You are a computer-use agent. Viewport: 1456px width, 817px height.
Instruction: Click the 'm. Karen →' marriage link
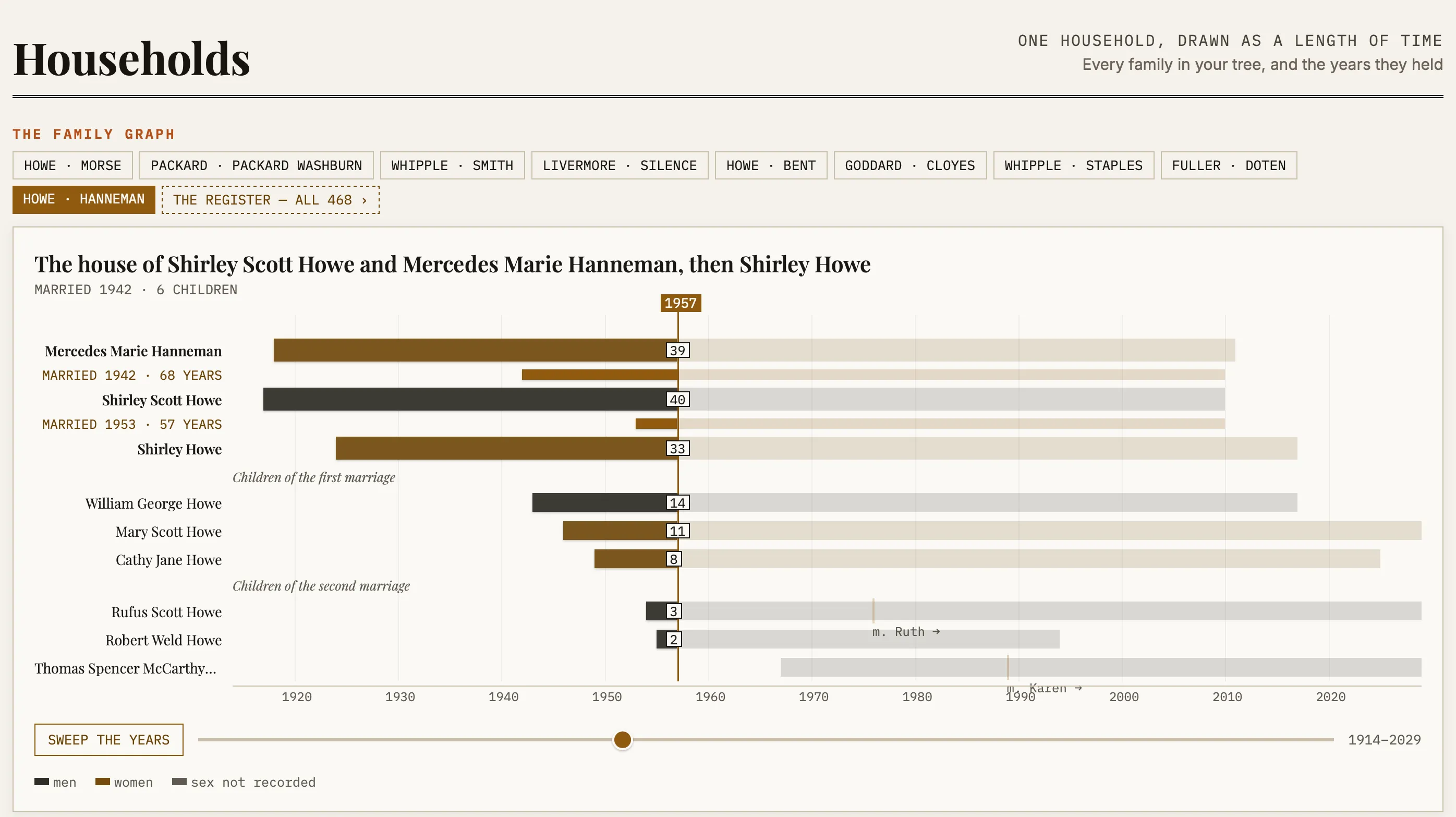pyautogui.click(x=1044, y=688)
